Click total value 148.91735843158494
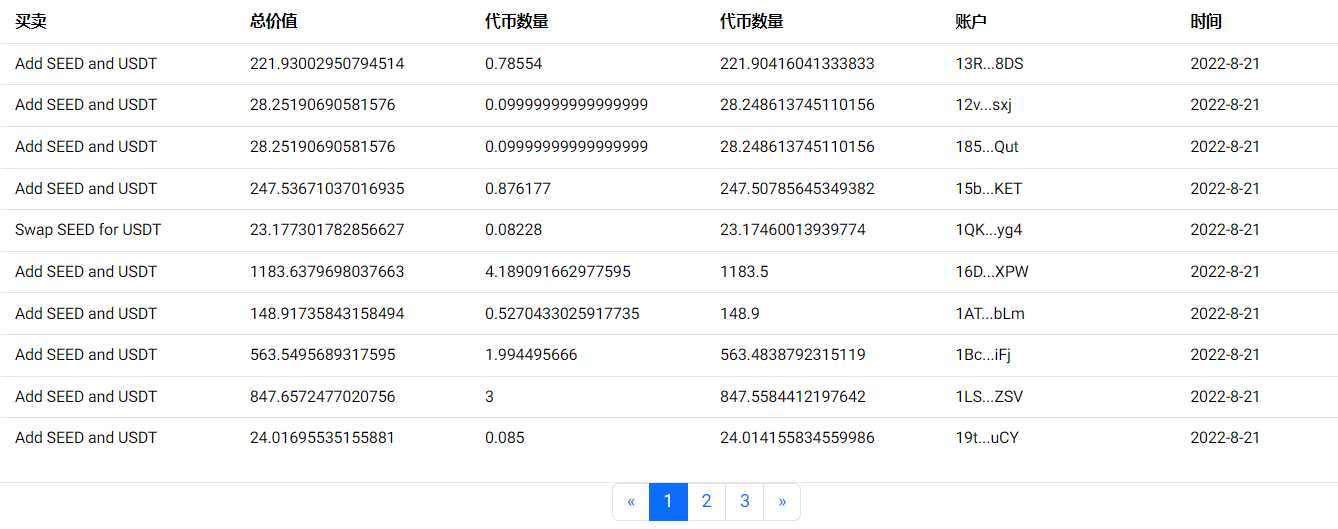 point(327,314)
